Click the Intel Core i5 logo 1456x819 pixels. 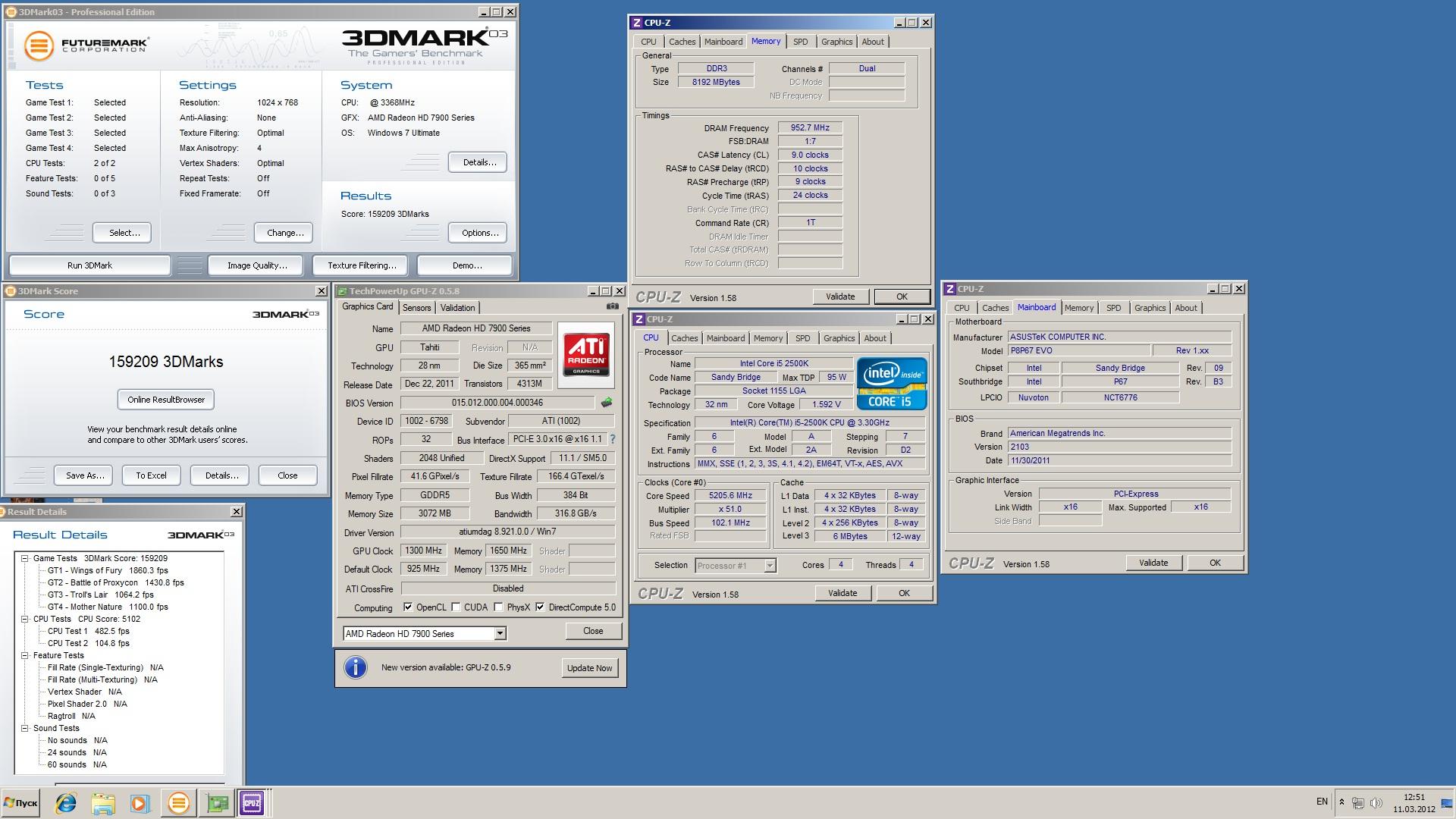(x=891, y=384)
